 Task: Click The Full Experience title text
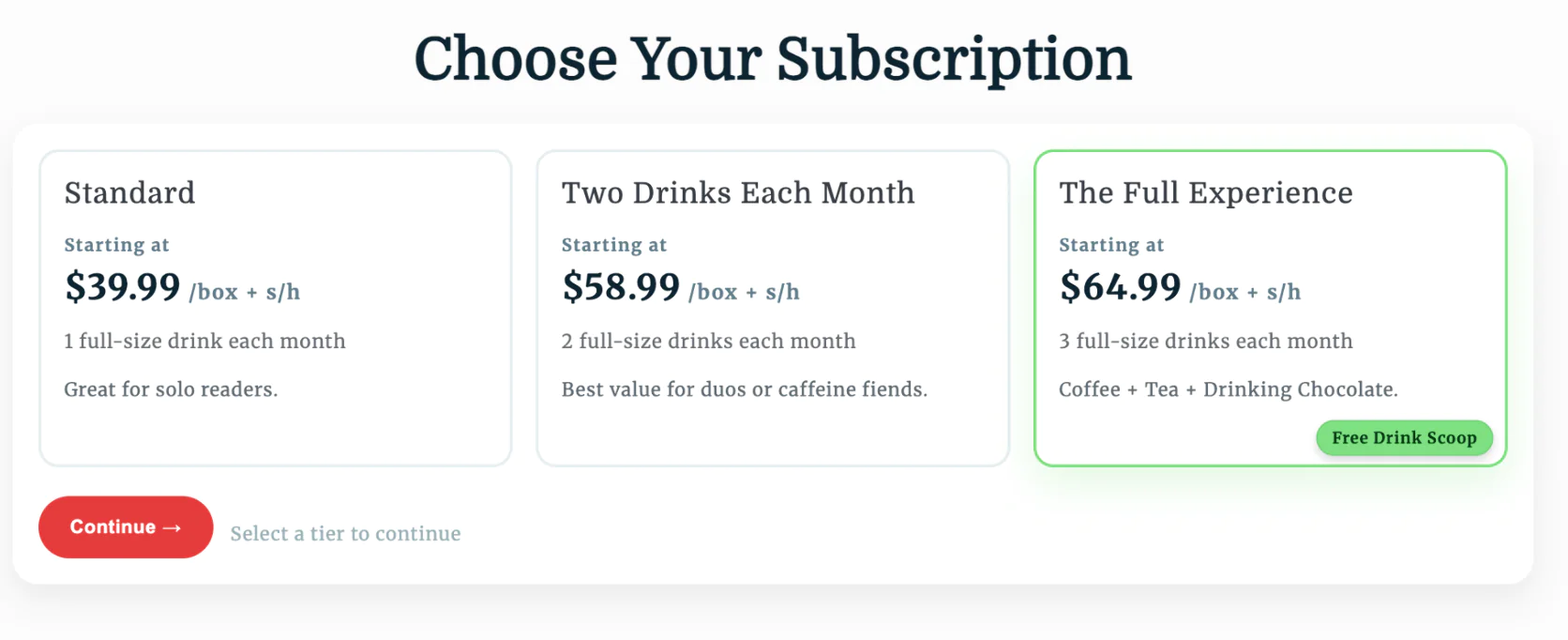[x=1206, y=193]
